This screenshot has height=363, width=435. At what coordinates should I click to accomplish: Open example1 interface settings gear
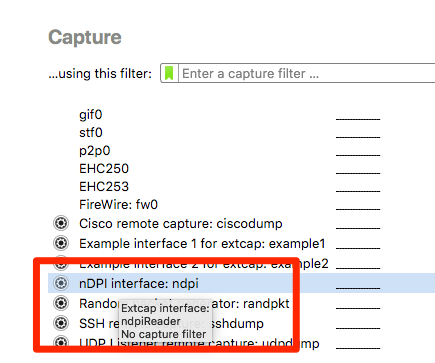[x=61, y=243]
